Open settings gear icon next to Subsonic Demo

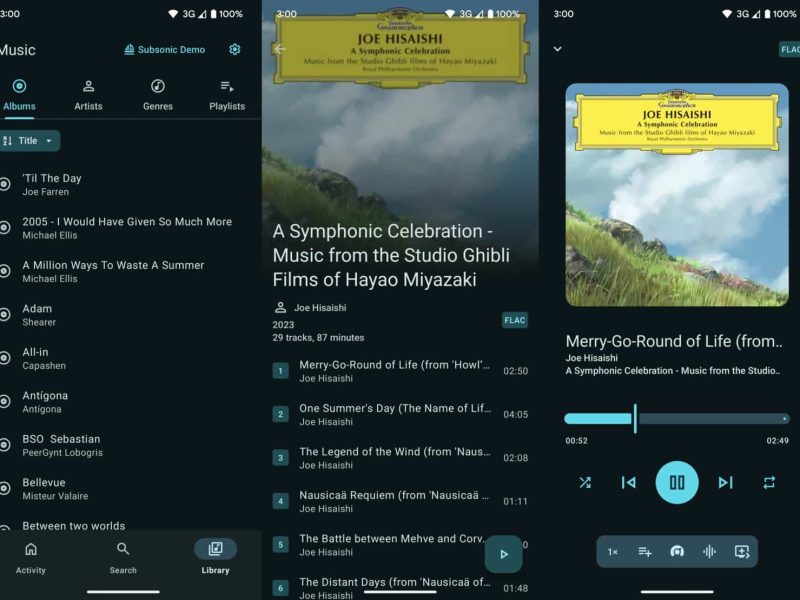(x=235, y=49)
